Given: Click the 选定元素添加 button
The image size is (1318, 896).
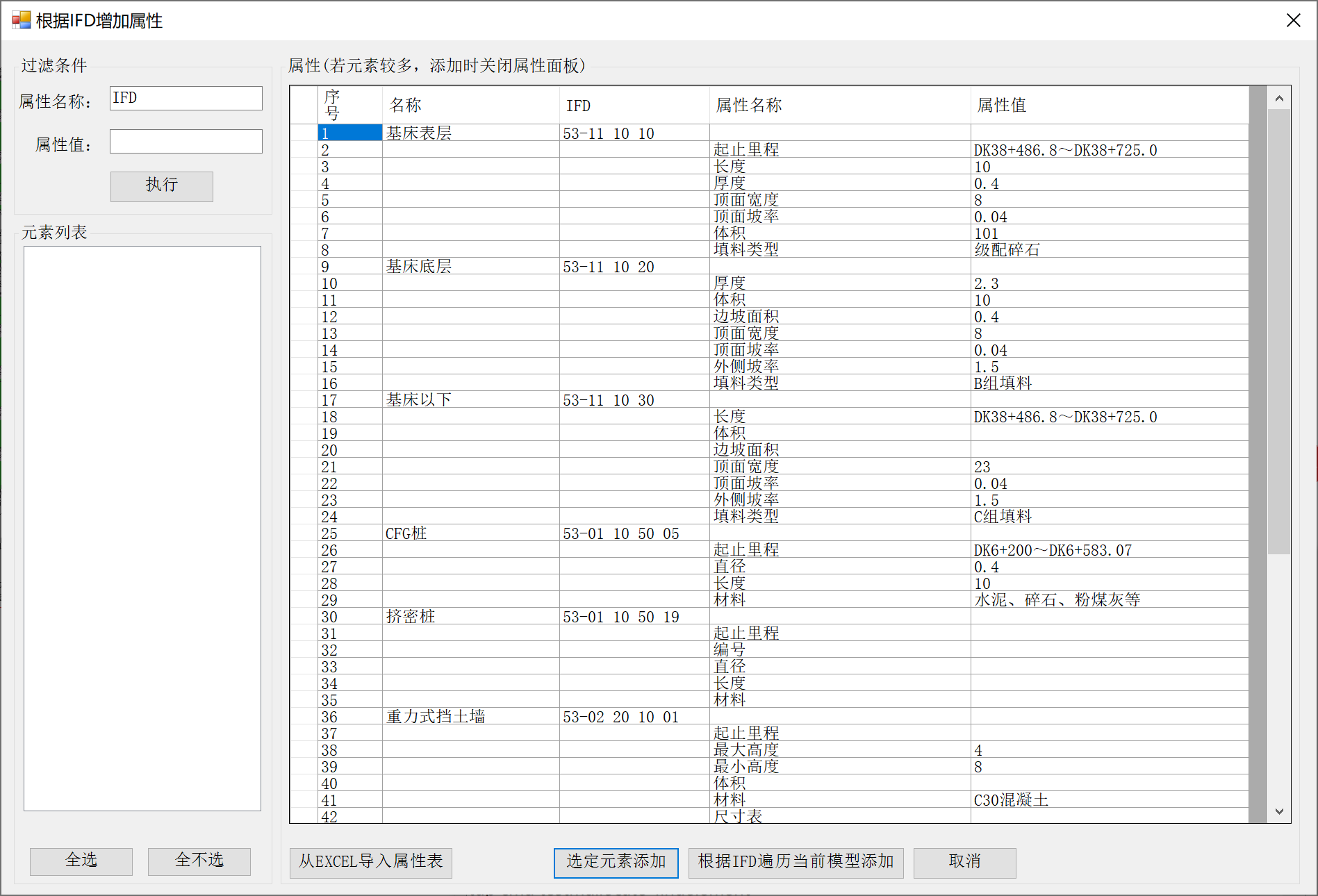Looking at the screenshot, I should click(x=616, y=862).
